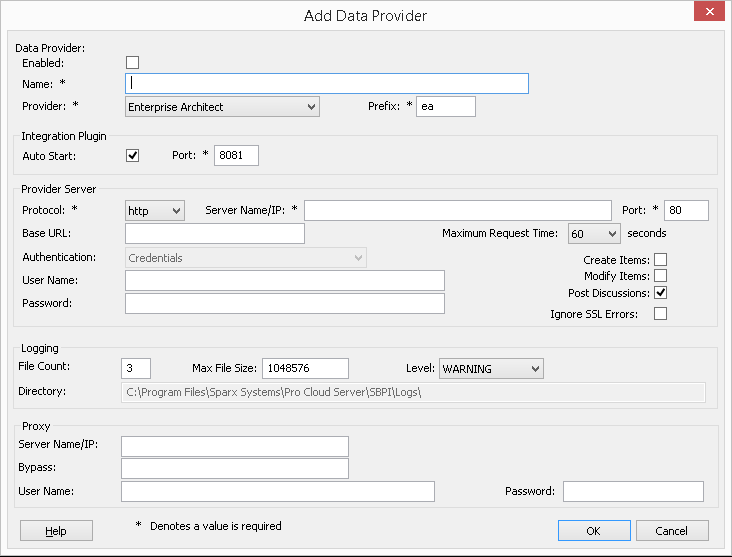Viewport: 732px width, 557px height.
Task: Click into the data provider Name field
Action: point(327,84)
